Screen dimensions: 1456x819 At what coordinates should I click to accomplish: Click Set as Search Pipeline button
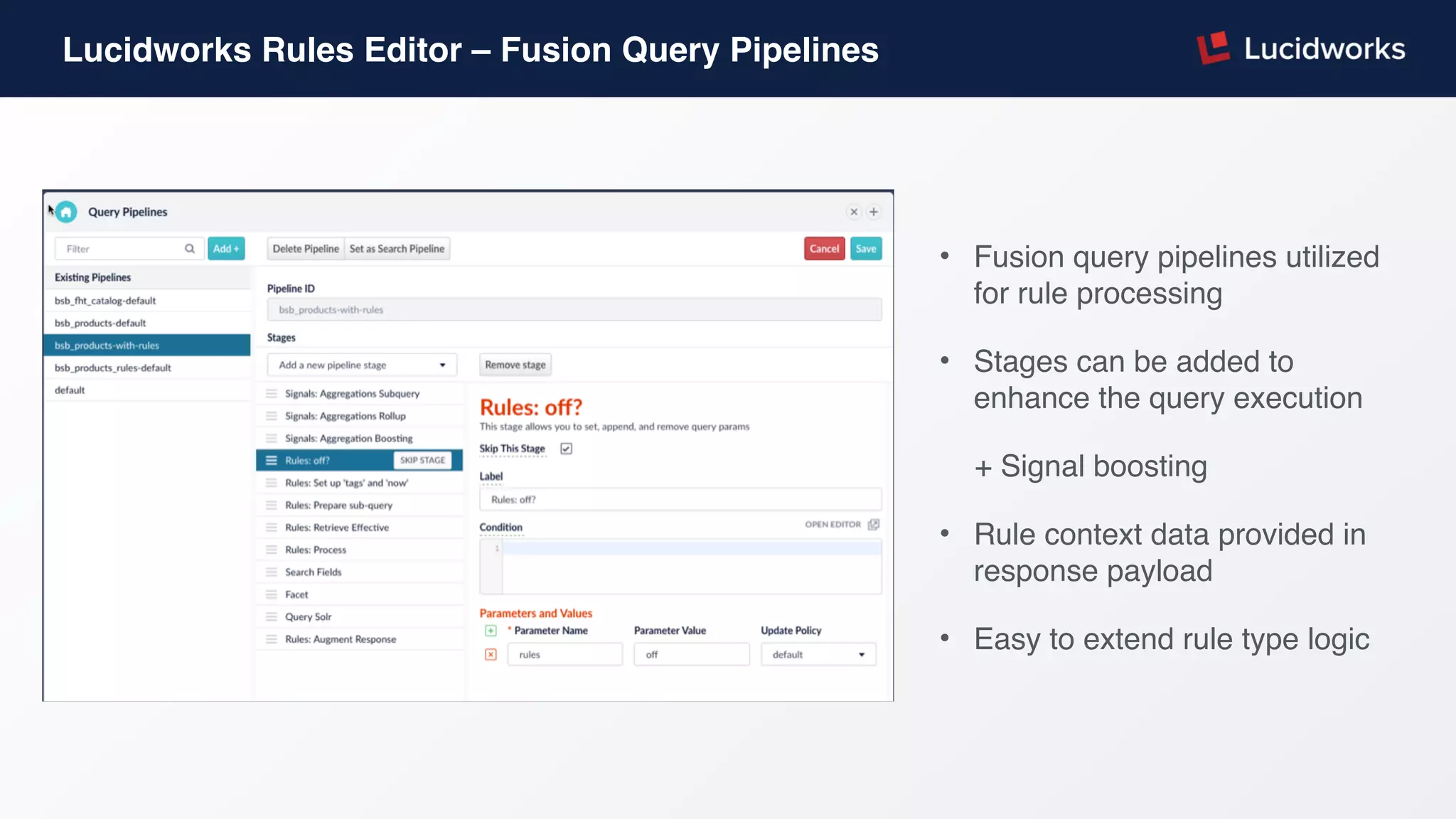coord(397,249)
